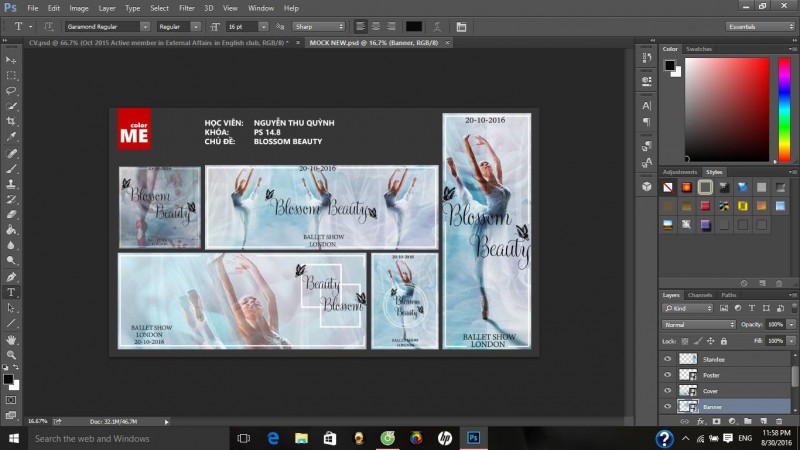The image size is (800, 450).
Task: Hide the Standee layer
Action: (667, 359)
